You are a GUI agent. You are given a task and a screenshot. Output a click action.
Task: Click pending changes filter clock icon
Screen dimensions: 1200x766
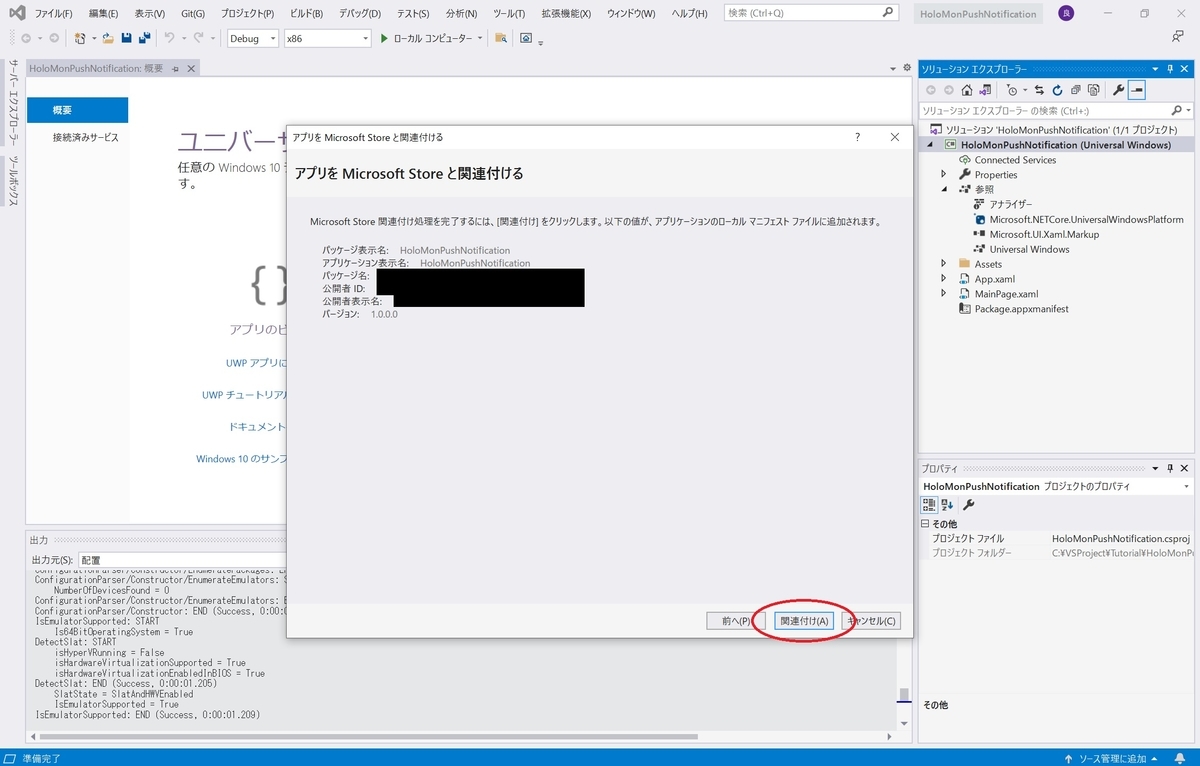1013,90
